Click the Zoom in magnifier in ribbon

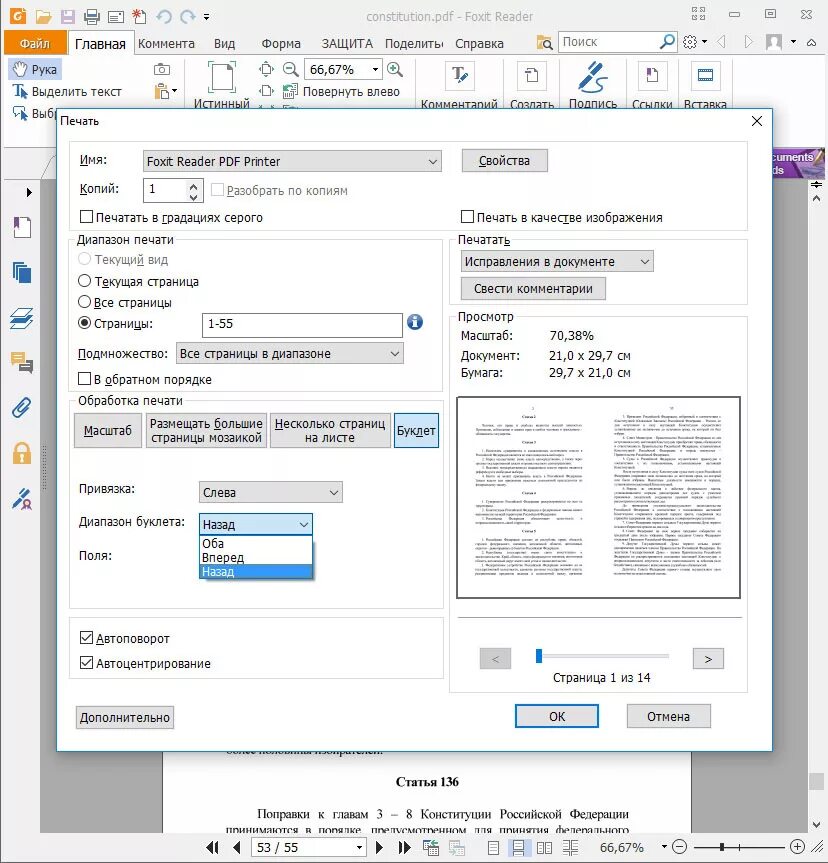pyautogui.click(x=395, y=69)
